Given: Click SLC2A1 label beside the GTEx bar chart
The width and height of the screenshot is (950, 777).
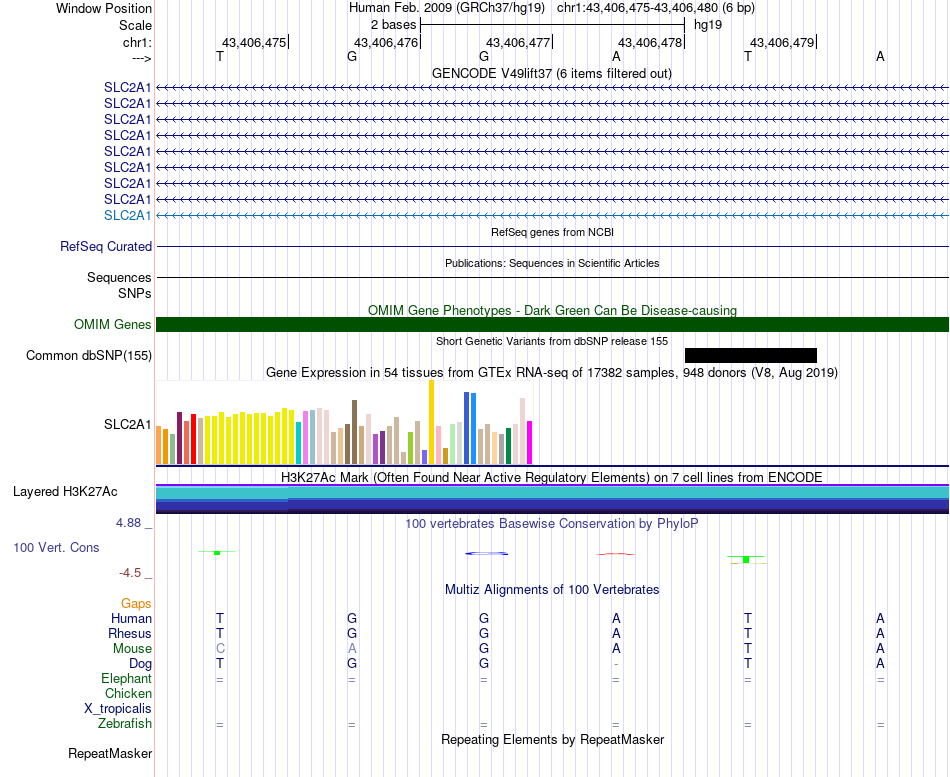Looking at the screenshot, I should [x=127, y=424].
